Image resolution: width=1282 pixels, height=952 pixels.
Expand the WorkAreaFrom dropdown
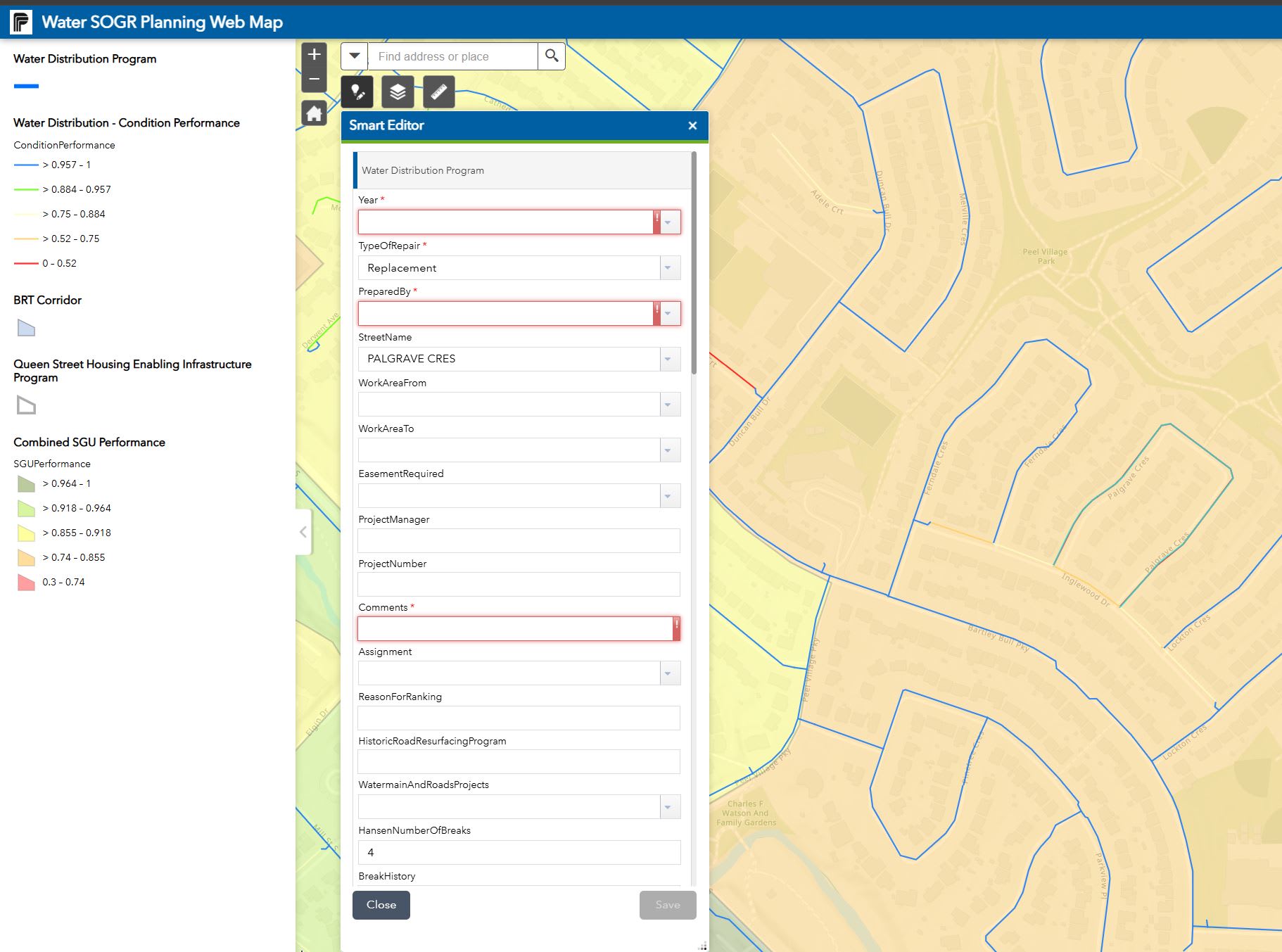tap(671, 405)
